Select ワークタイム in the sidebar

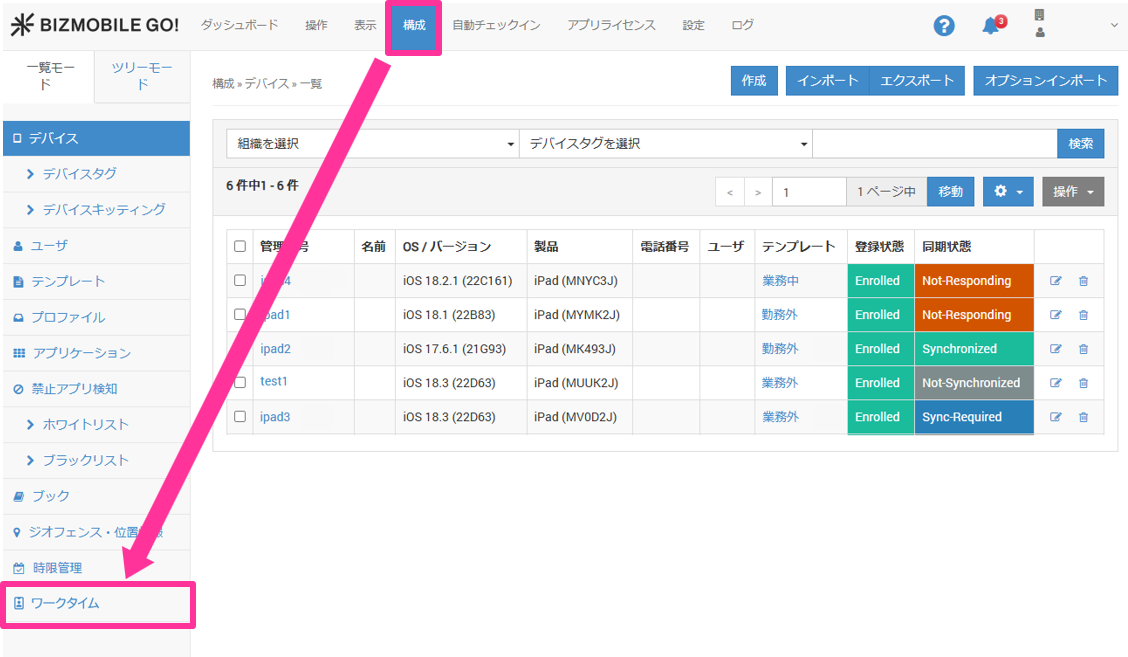coord(65,603)
